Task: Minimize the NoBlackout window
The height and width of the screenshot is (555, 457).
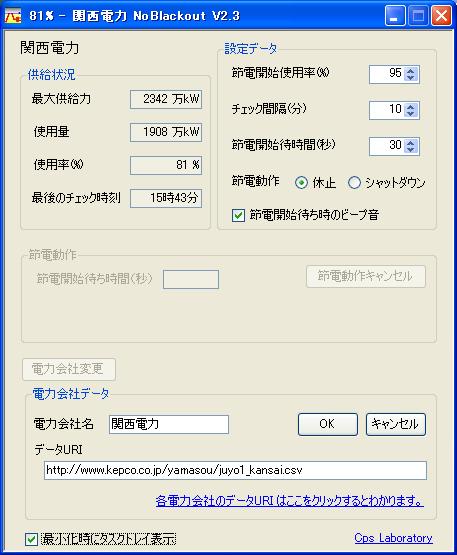Action: (395, 16)
